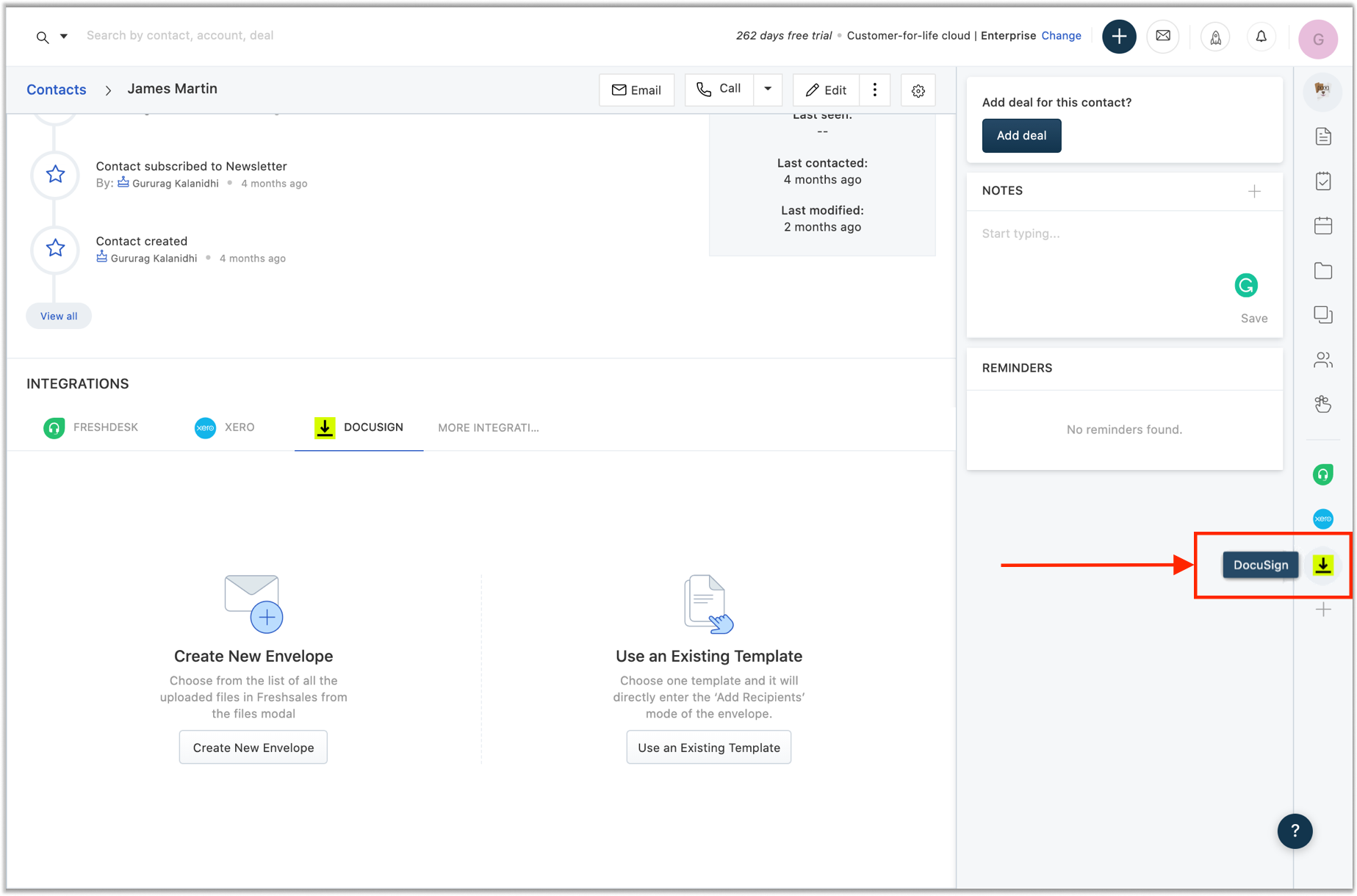Click 'Contact subscribed to Newsletter' entry
The width and height of the screenshot is (1357, 896).
[191, 166]
